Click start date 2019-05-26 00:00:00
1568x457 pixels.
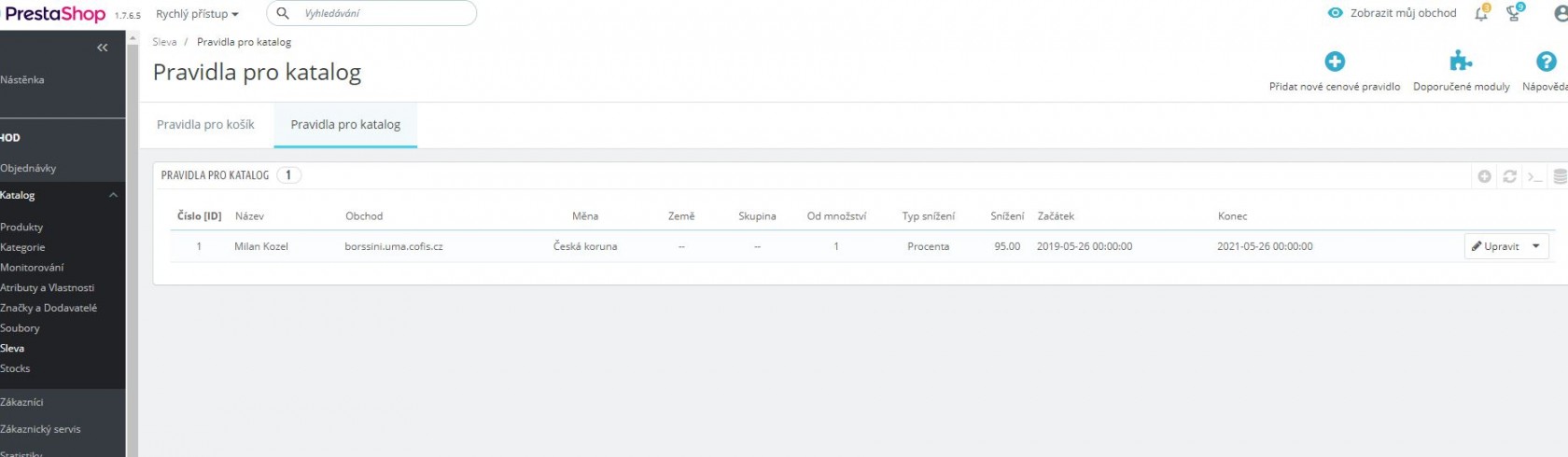coord(1085,247)
